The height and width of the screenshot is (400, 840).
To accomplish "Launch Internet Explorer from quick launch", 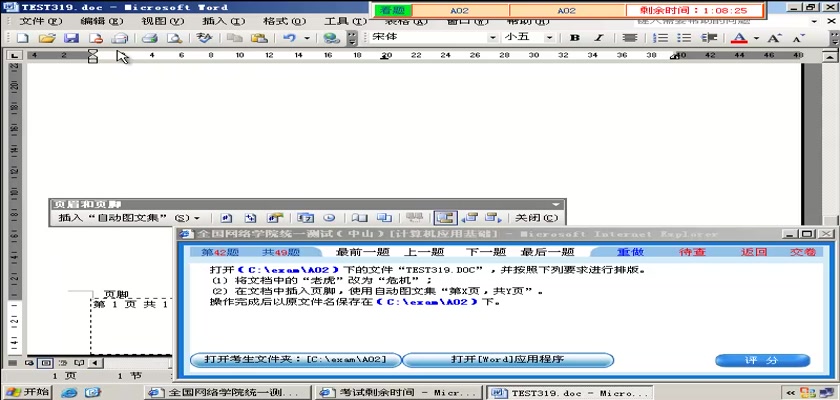I will [69, 393].
